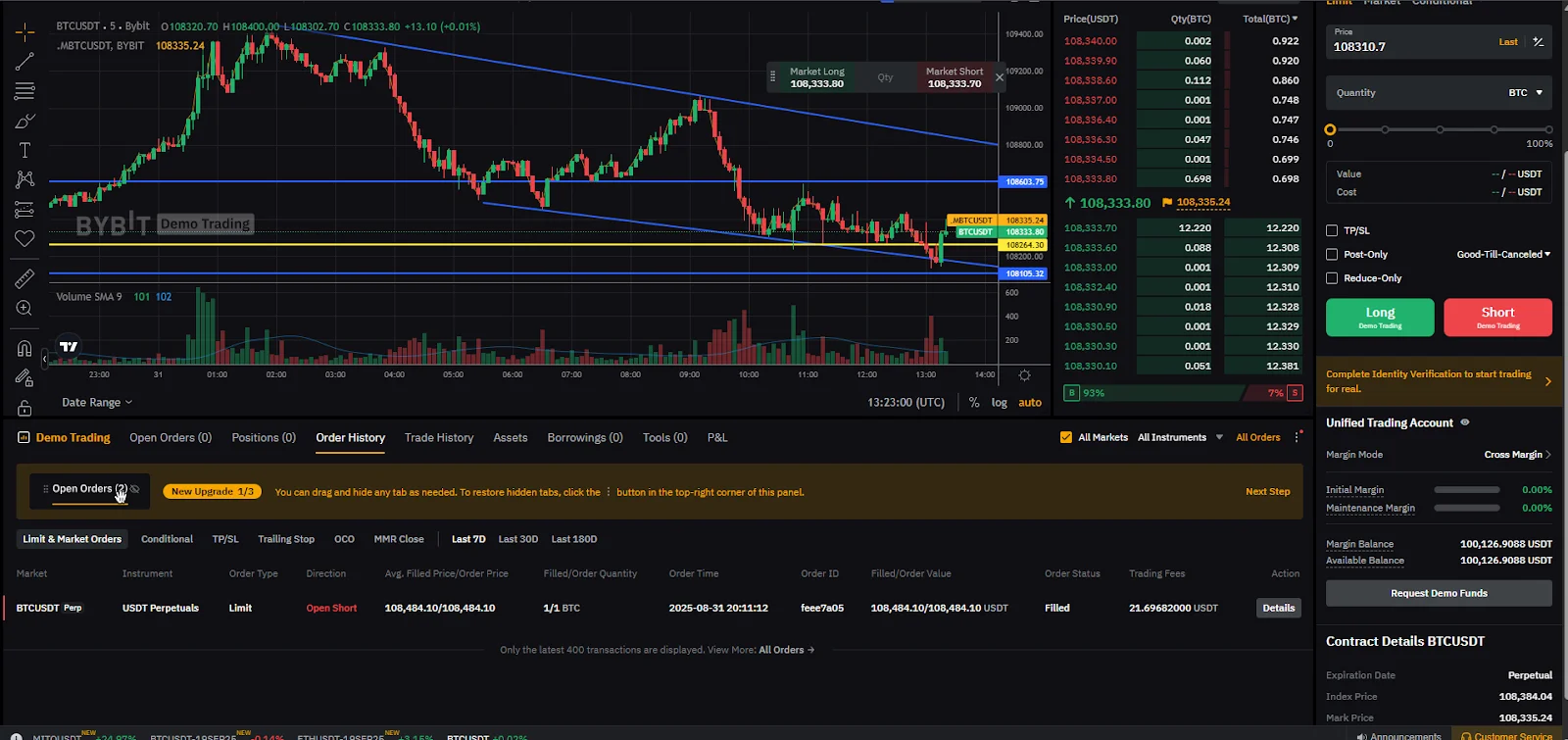Click the buy/sell ratio bar
Image resolution: width=1568 pixels, height=740 pixels.
coord(1183,393)
